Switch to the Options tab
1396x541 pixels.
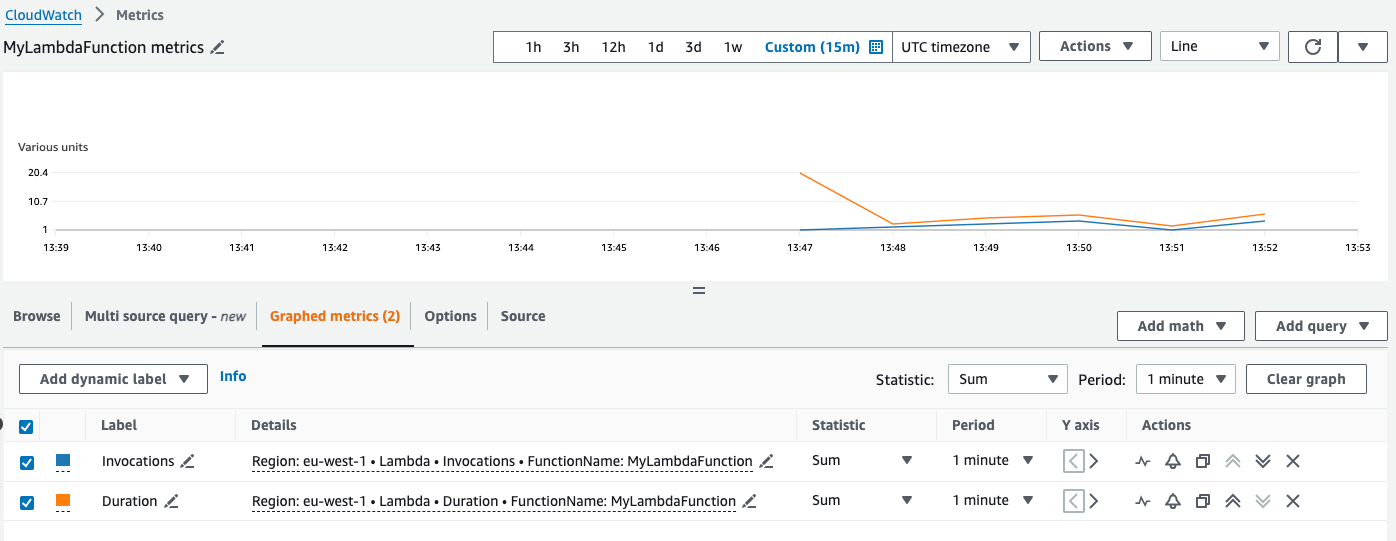click(450, 316)
